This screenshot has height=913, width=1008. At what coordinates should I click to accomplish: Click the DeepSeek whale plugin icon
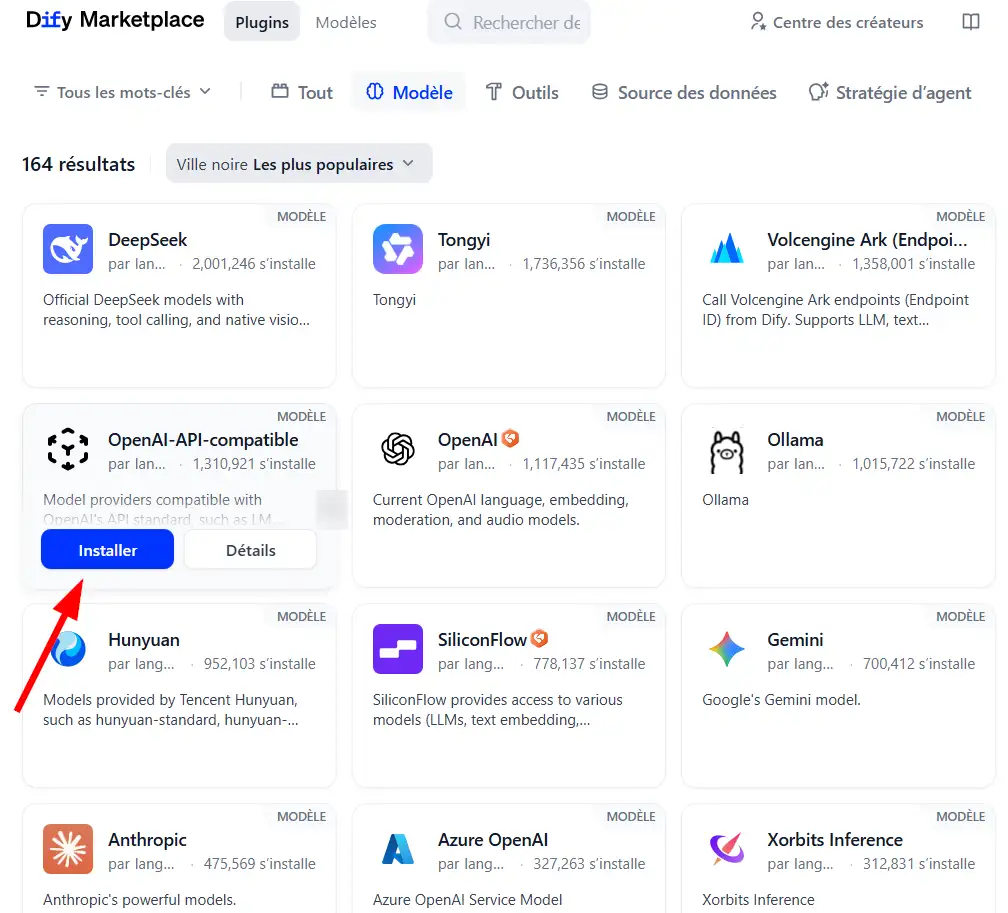tap(68, 249)
